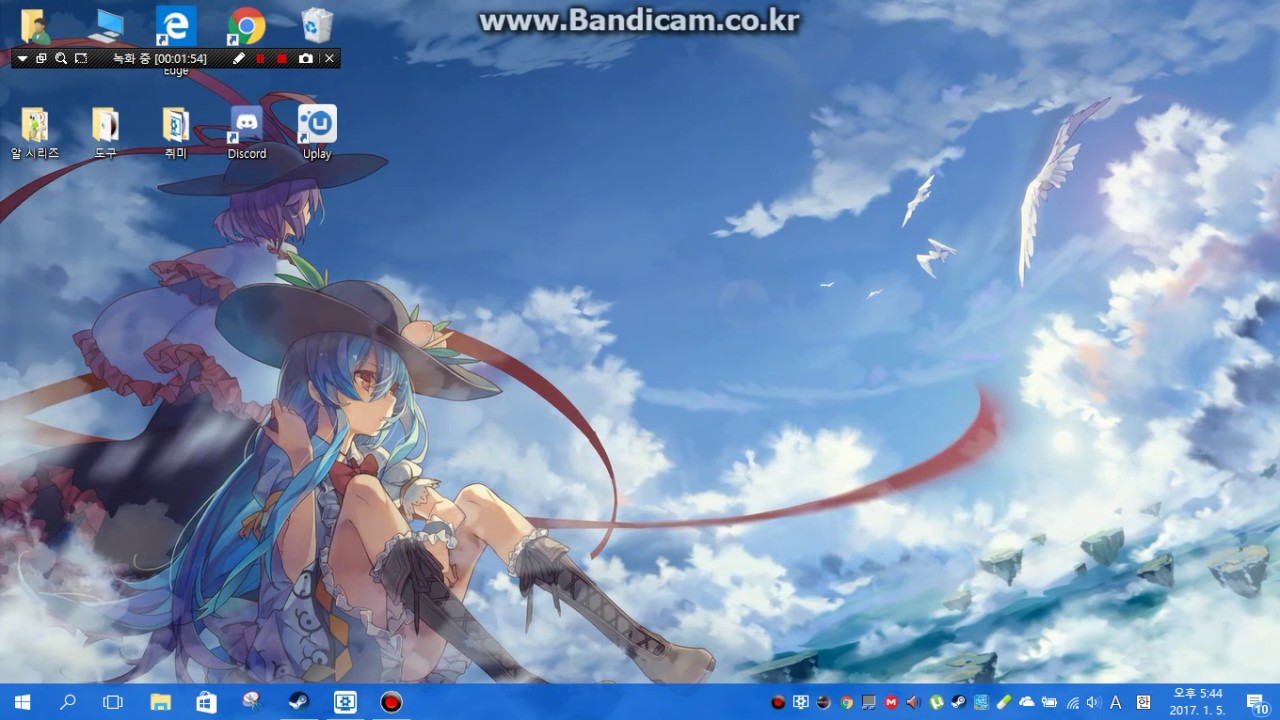The width and height of the screenshot is (1280, 720).
Task: Select the Uplay desktop shortcut
Action: pos(317,133)
